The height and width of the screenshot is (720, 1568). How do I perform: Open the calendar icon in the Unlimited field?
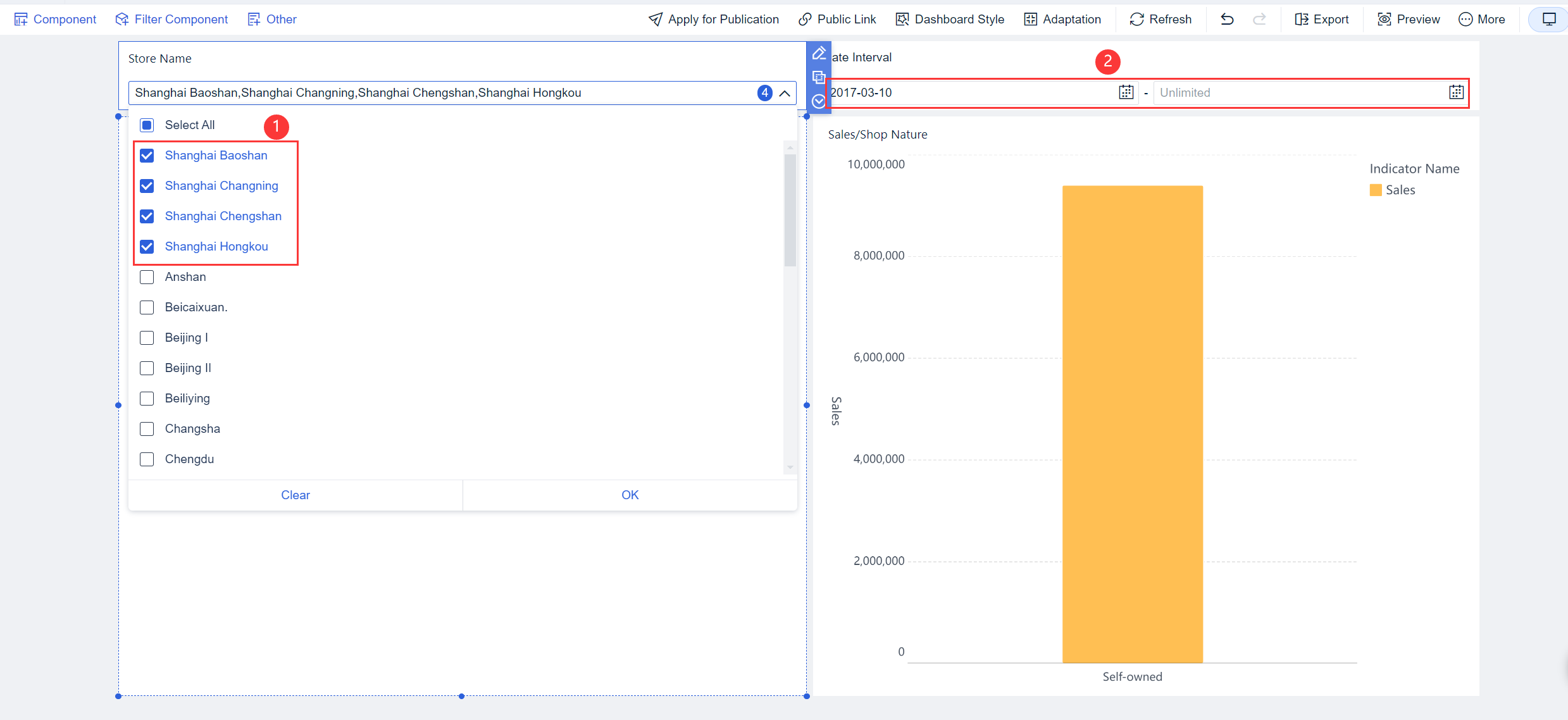pyautogui.click(x=1457, y=92)
